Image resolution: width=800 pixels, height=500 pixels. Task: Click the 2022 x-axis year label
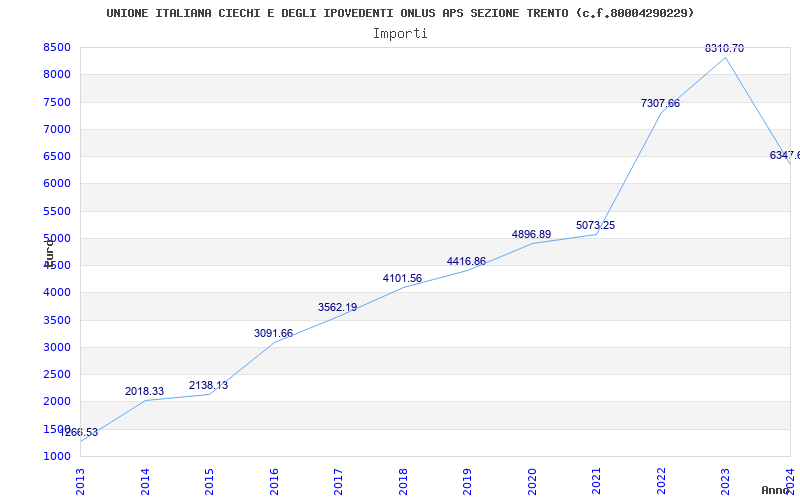661,481
